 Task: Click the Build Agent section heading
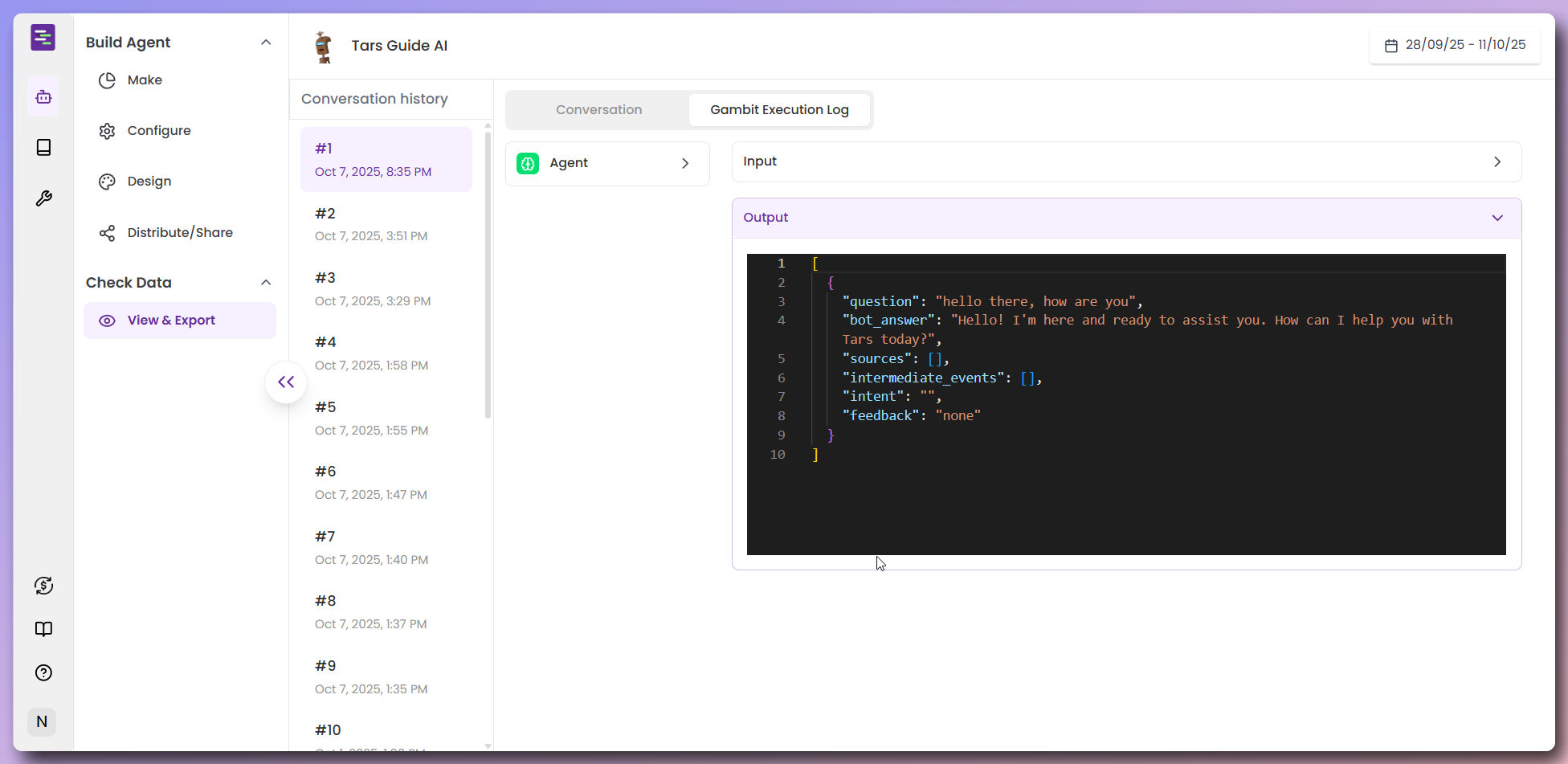128,43
